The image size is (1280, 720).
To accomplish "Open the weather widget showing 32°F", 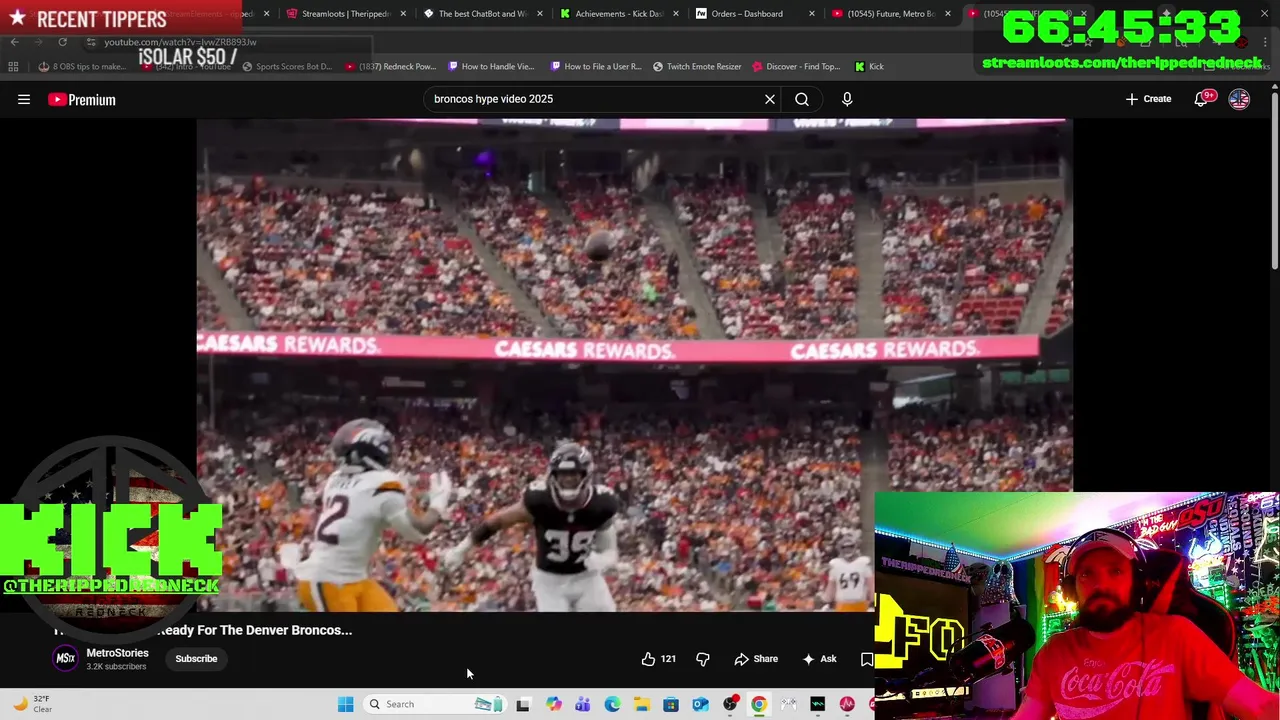I will coord(32,704).
